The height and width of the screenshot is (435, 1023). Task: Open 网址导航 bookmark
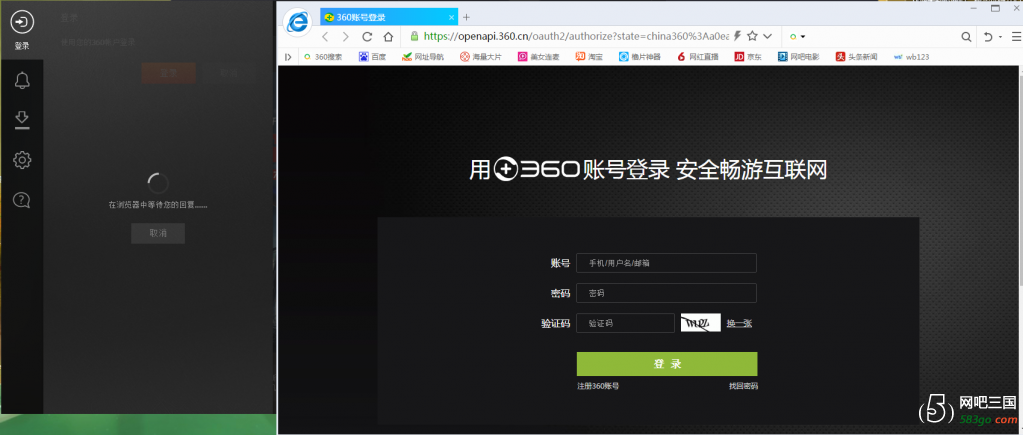tap(423, 57)
